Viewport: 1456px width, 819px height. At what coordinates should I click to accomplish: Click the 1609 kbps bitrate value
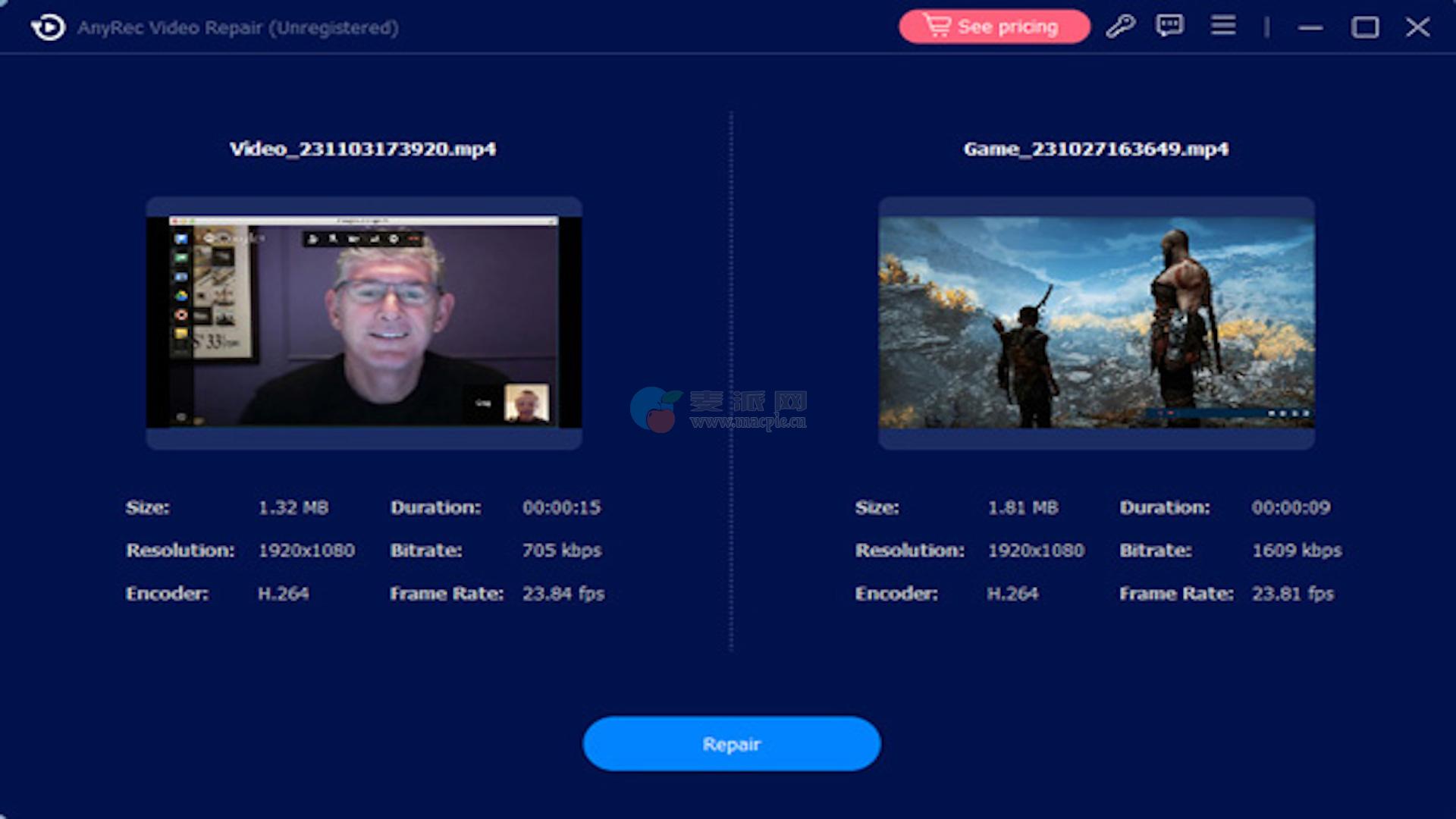pos(1297,551)
